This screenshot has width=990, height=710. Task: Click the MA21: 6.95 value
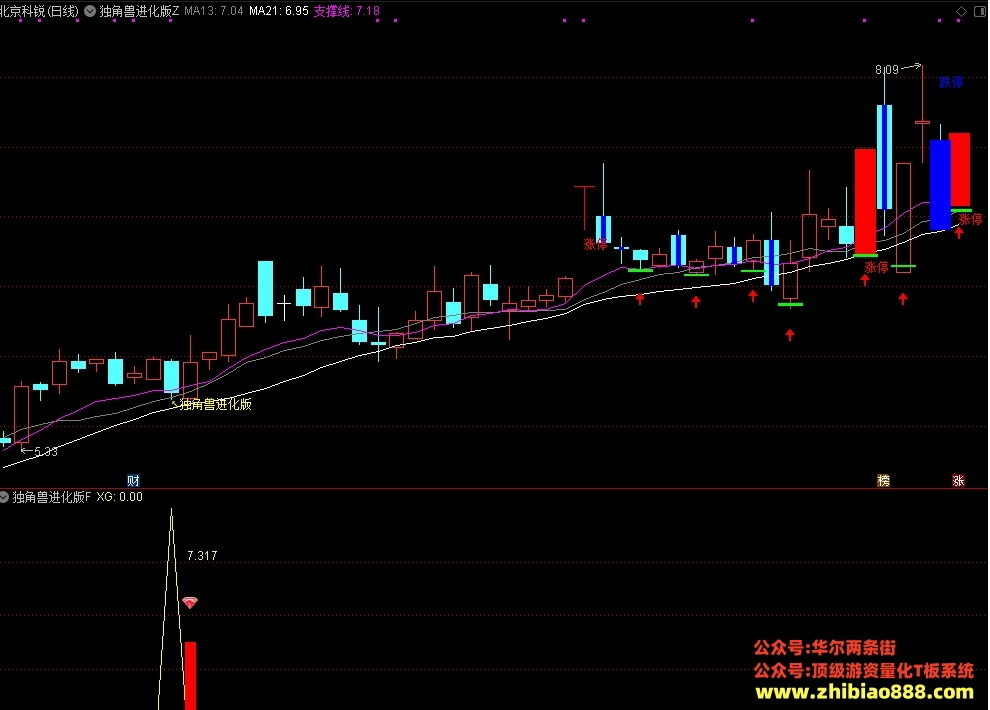pos(279,11)
